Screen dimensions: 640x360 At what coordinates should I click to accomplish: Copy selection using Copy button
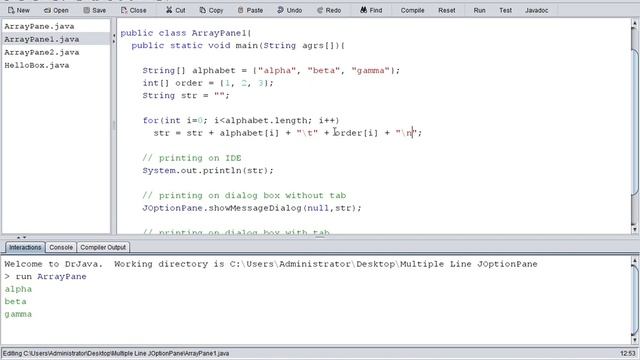click(211, 10)
